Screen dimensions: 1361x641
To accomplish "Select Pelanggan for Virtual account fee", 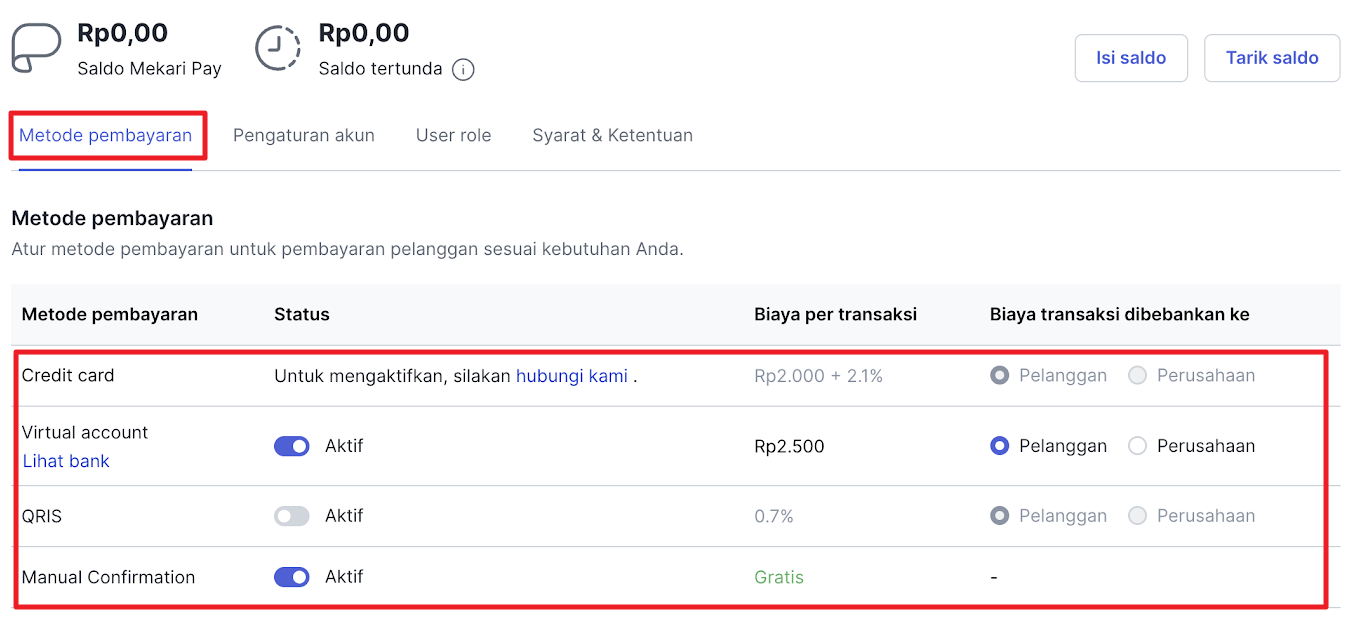I will pyautogui.click(x=999, y=446).
